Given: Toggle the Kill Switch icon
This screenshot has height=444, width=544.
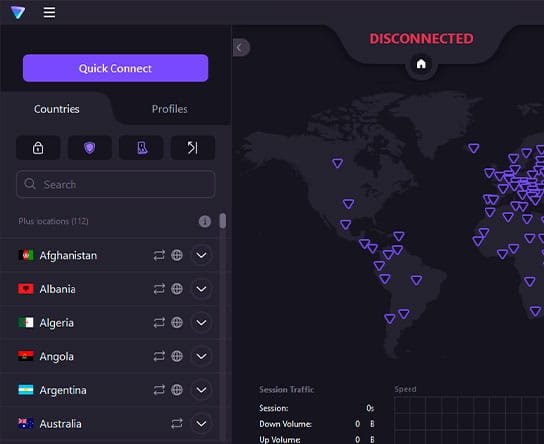Looking at the screenshot, I should coord(141,148).
